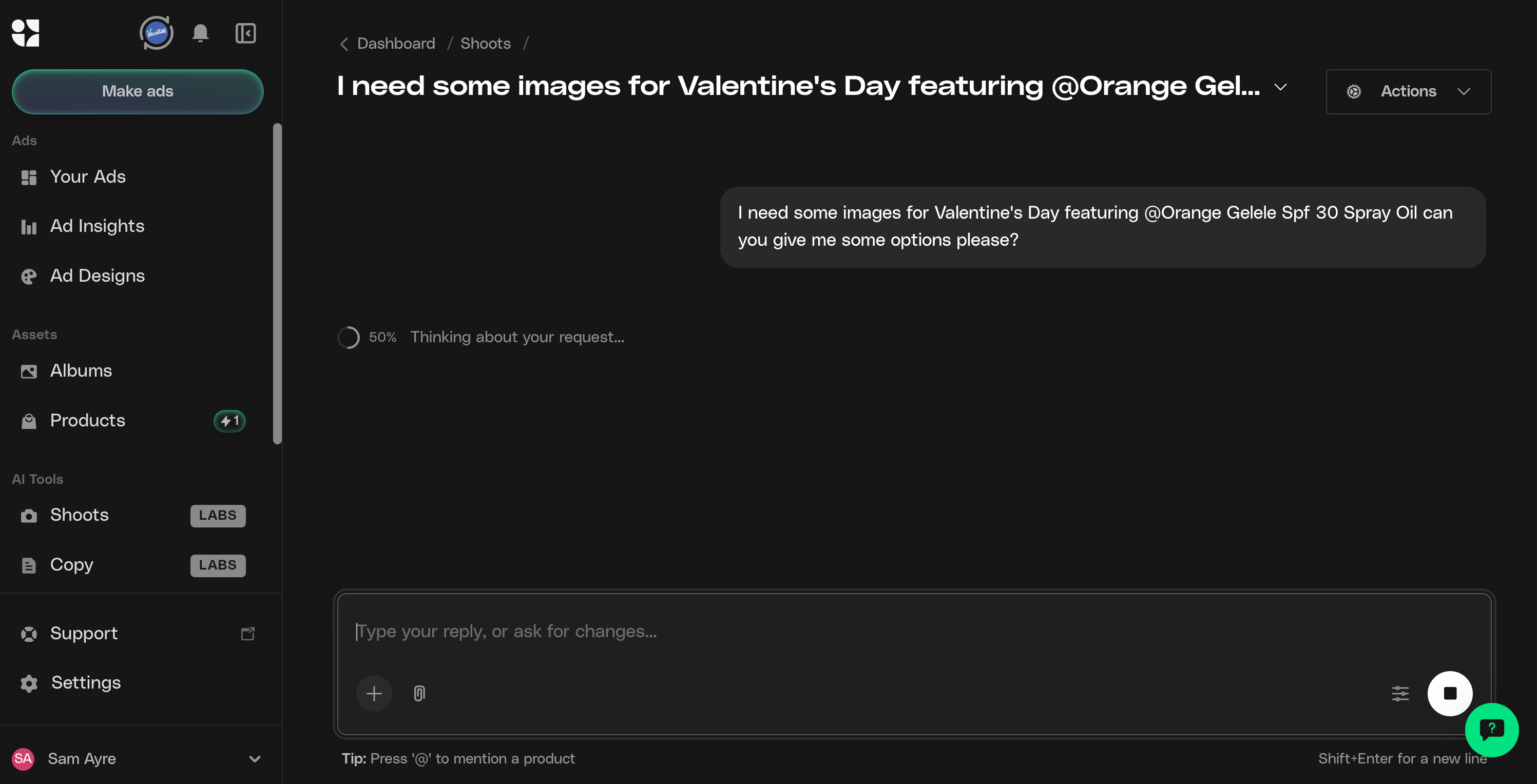This screenshot has height=784, width=1537.
Task: Collapse the sidebar panel icon
Action: (x=245, y=33)
